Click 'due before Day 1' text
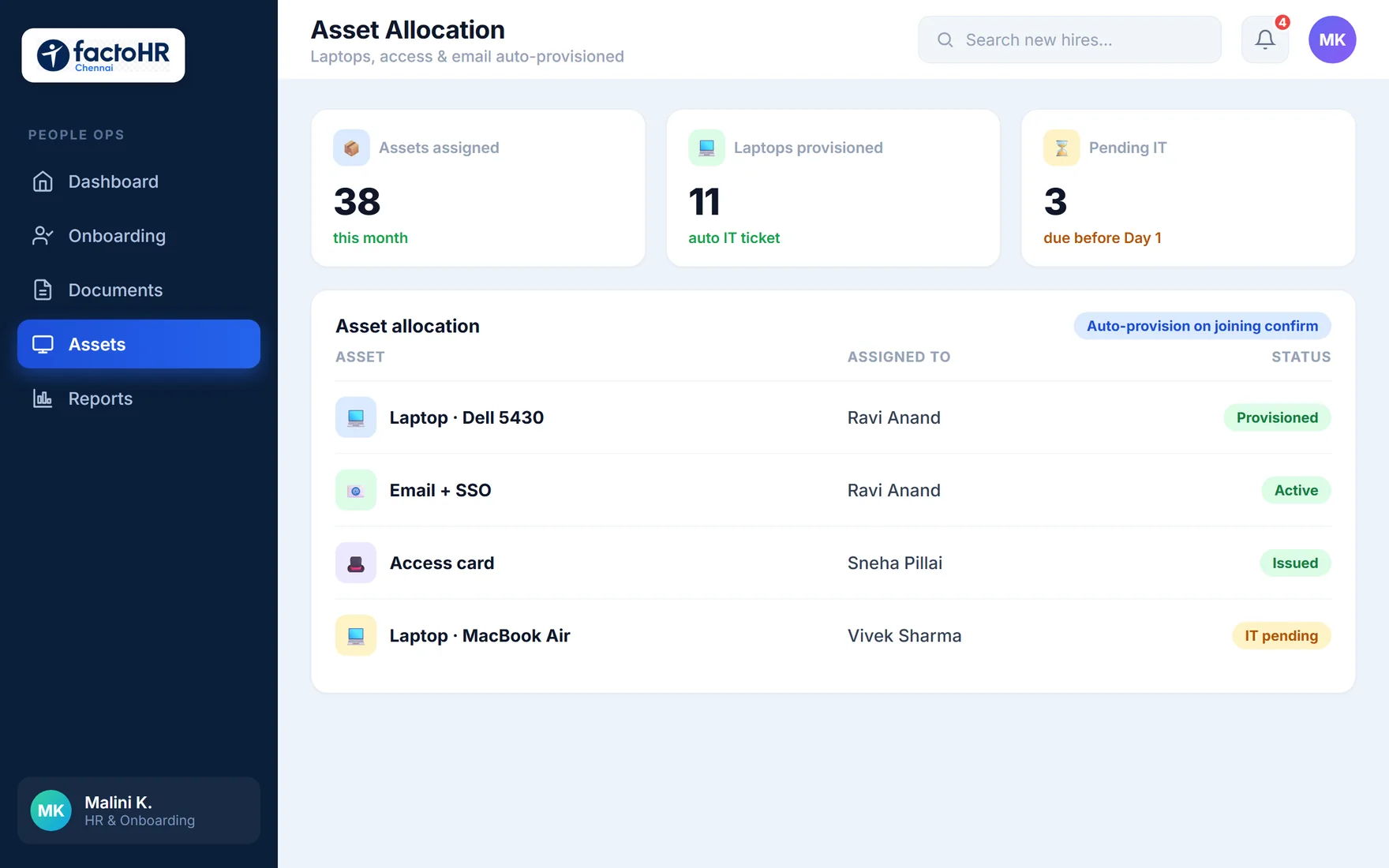The width and height of the screenshot is (1389, 868). coord(1103,238)
